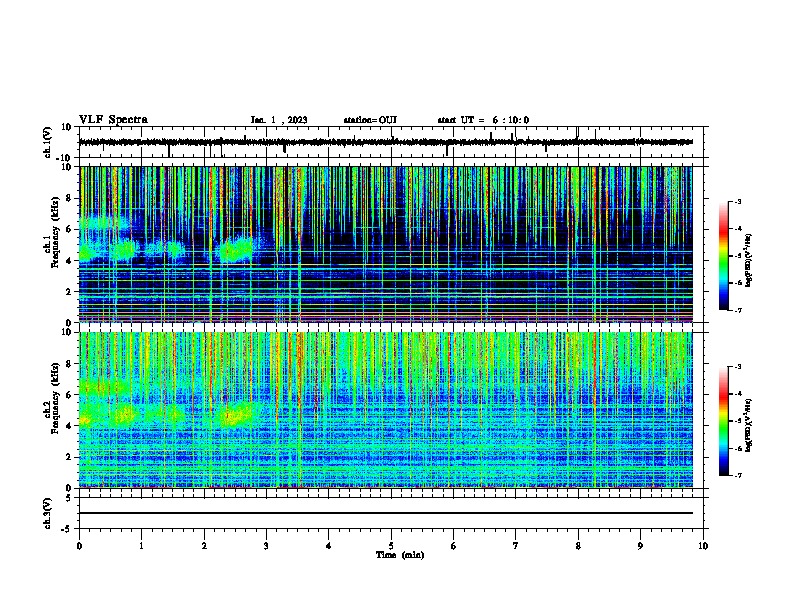Click time axis tick label "3"
The height and width of the screenshot is (612, 792).
[x=266, y=546]
